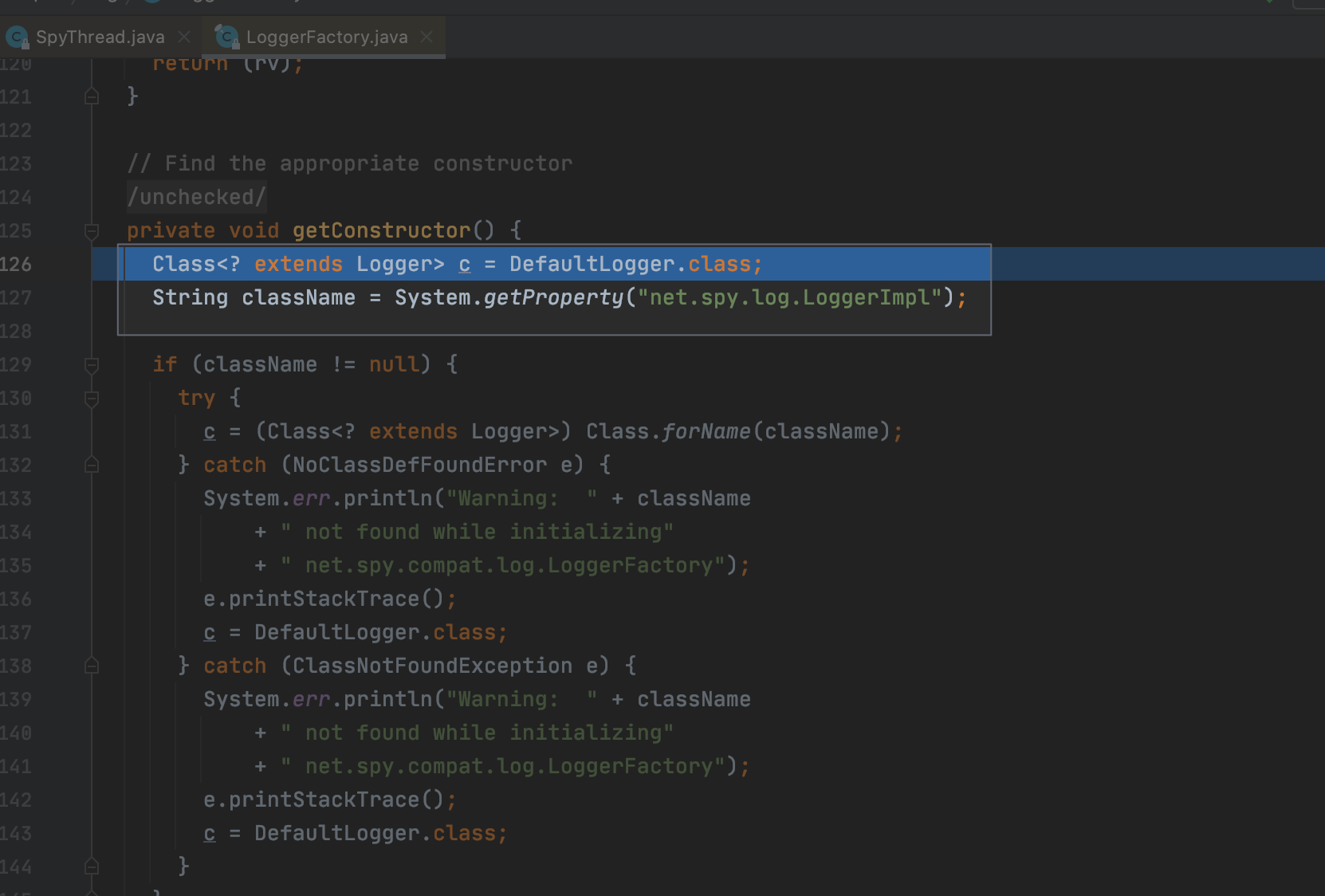The image size is (1325, 896).
Task: Collapse the fold marker at line 121
Action: tap(92, 96)
